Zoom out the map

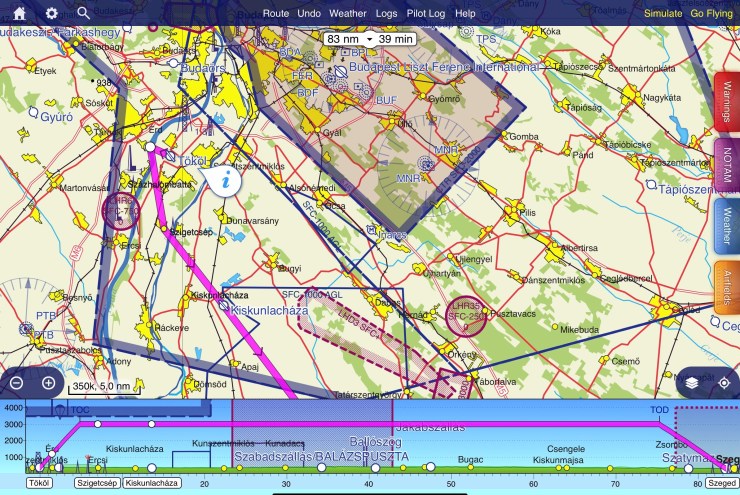[x=16, y=383]
